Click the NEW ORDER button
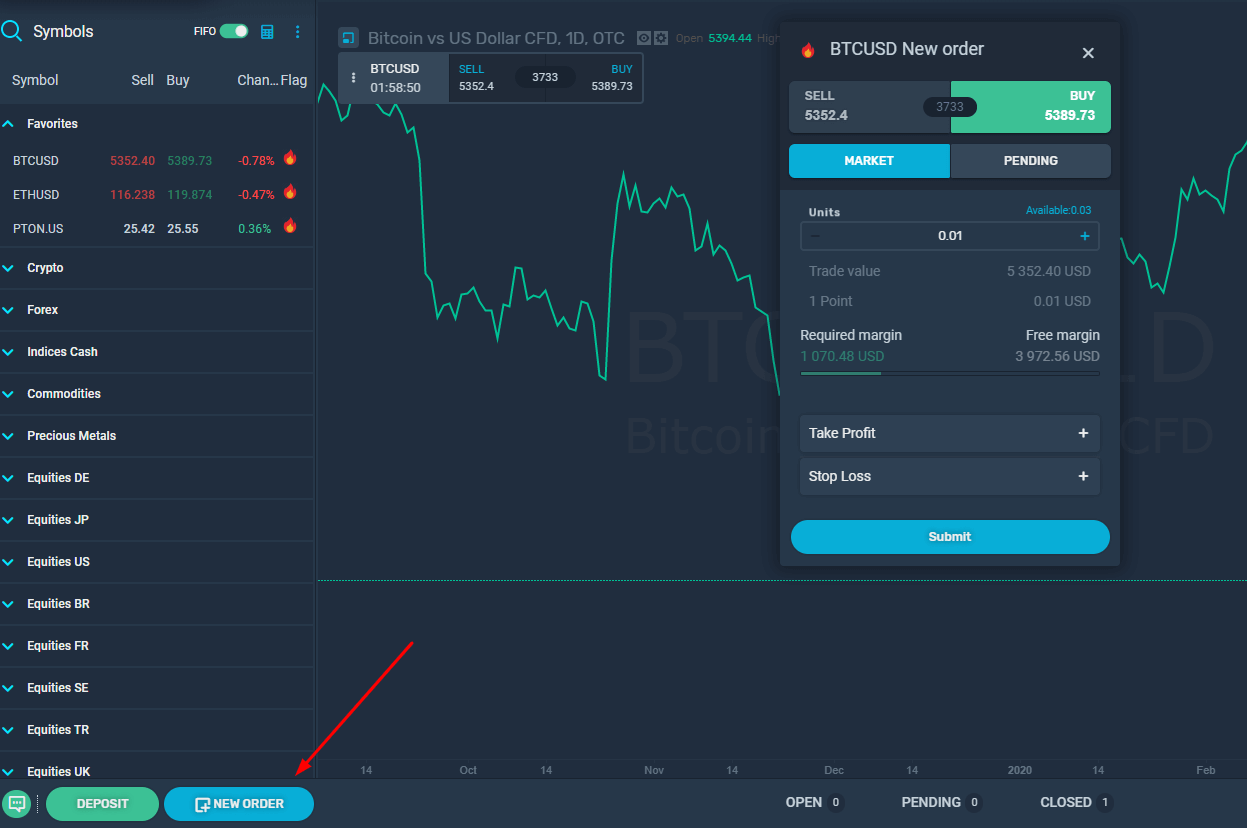1247x828 pixels. pos(239,804)
